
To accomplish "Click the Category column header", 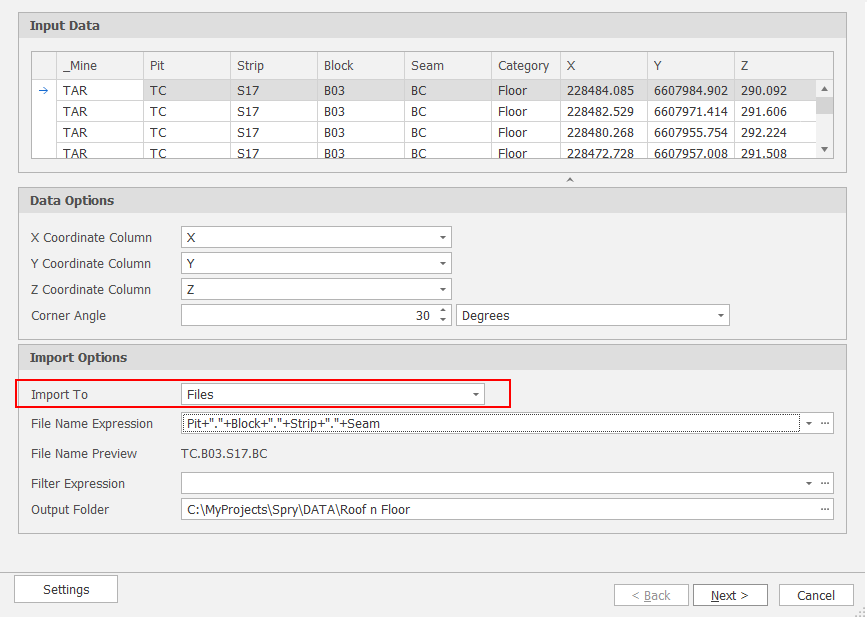I will click(x=524, y=66).
